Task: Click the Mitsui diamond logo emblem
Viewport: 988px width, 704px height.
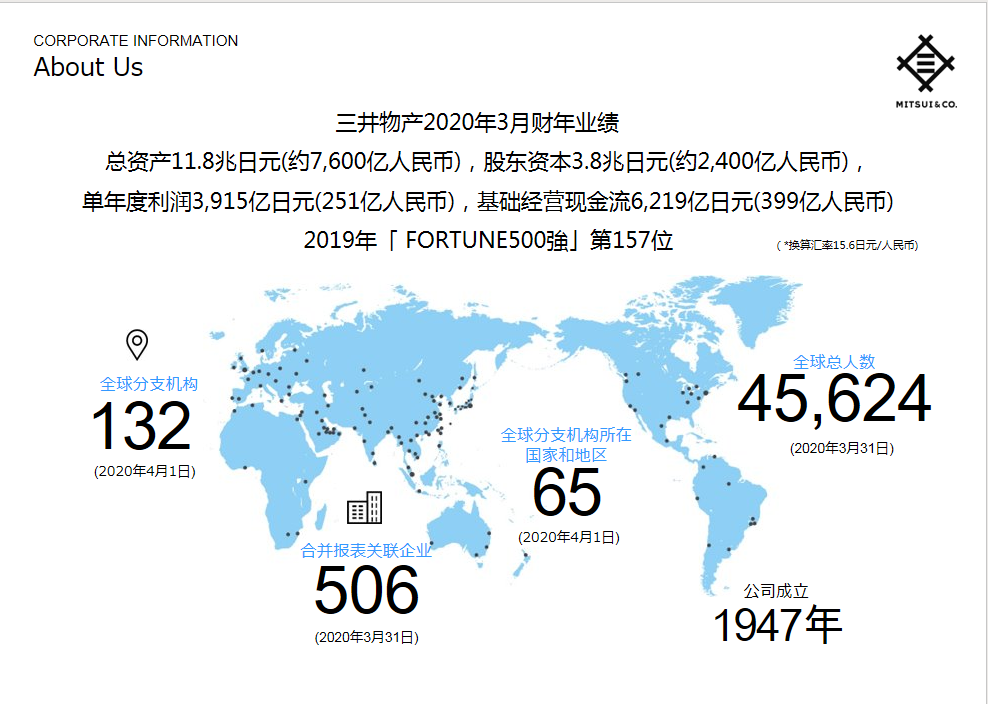Action: (x=925, y=63)
